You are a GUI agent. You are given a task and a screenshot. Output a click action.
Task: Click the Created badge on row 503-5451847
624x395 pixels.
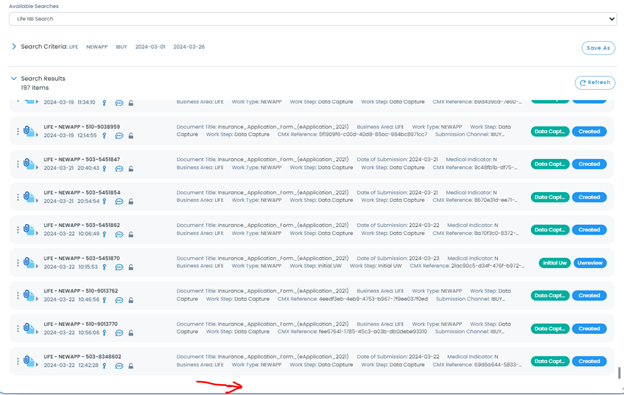589,164
